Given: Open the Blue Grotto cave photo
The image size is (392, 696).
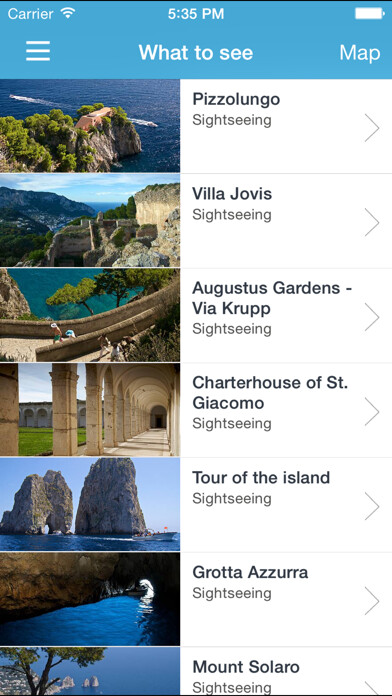Looking at the screenshot, I should click(x=90, y=599).
